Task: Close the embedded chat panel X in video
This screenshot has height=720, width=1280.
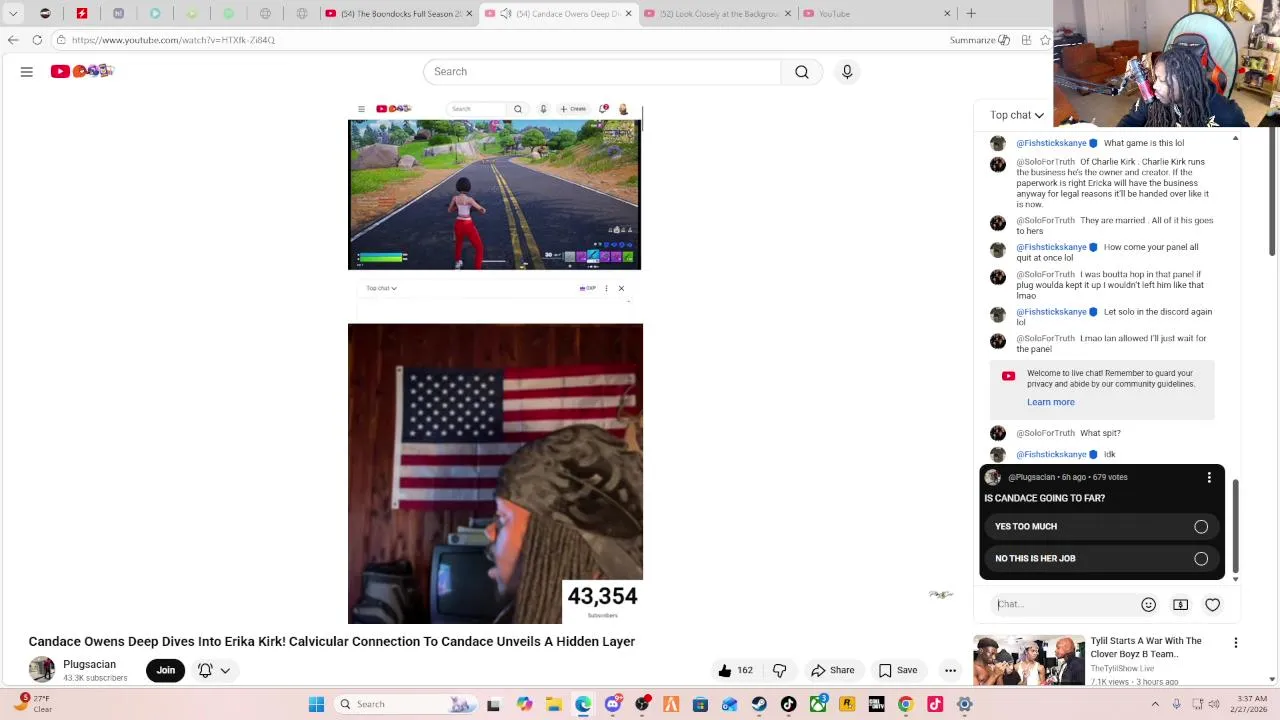Action: tap(621, 288)
